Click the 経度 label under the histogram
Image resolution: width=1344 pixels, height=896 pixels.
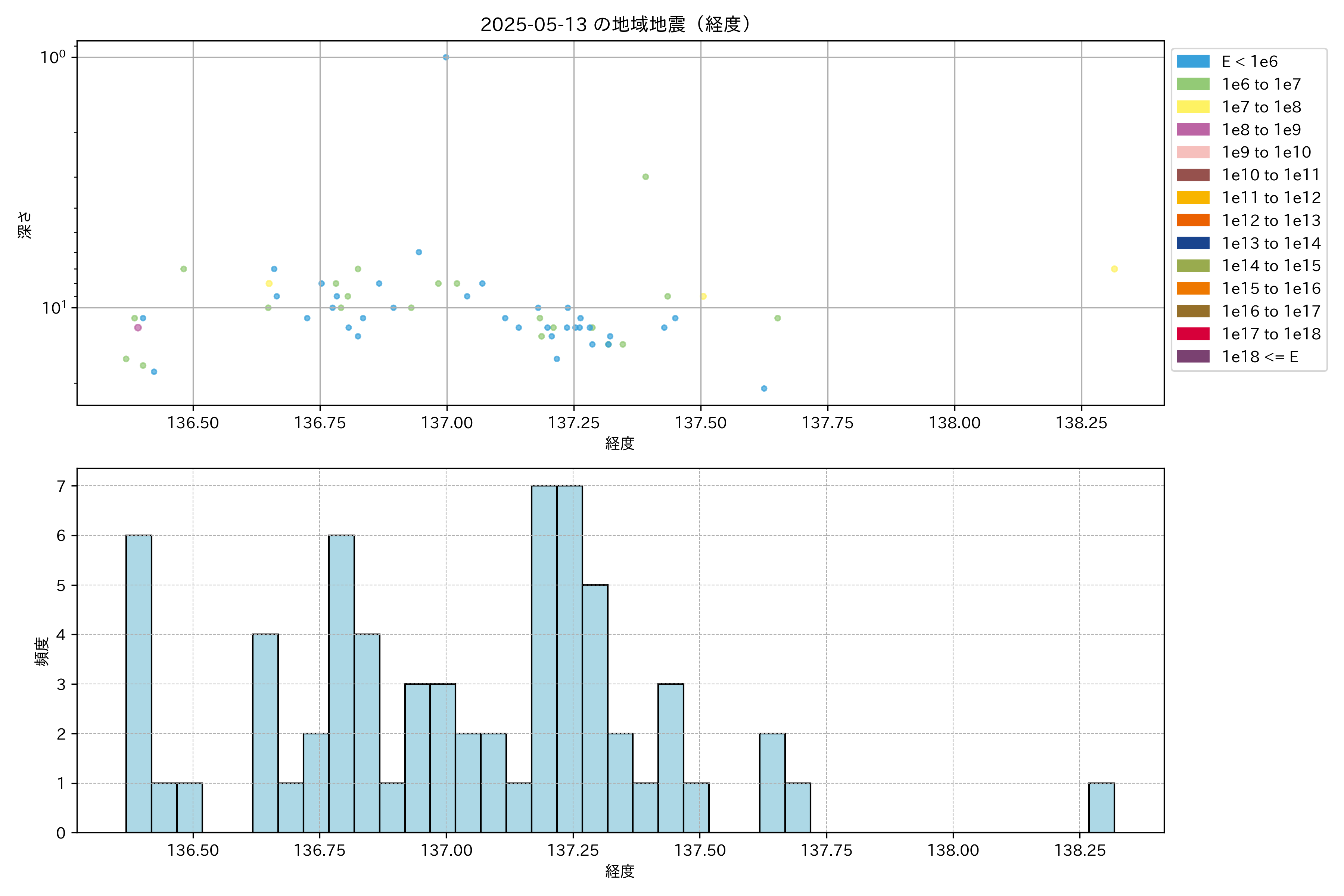click(619, 871)
